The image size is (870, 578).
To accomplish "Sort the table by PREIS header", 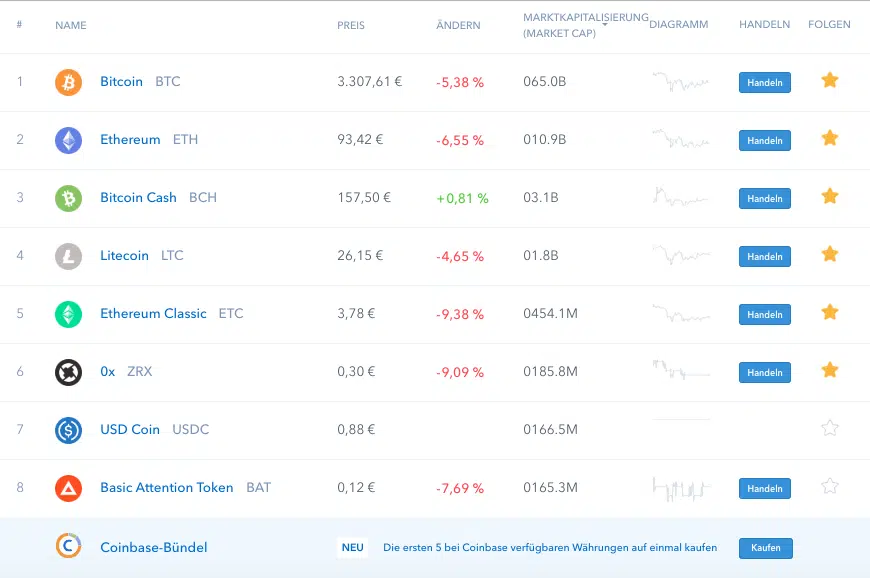I will [x=351, y=25].
